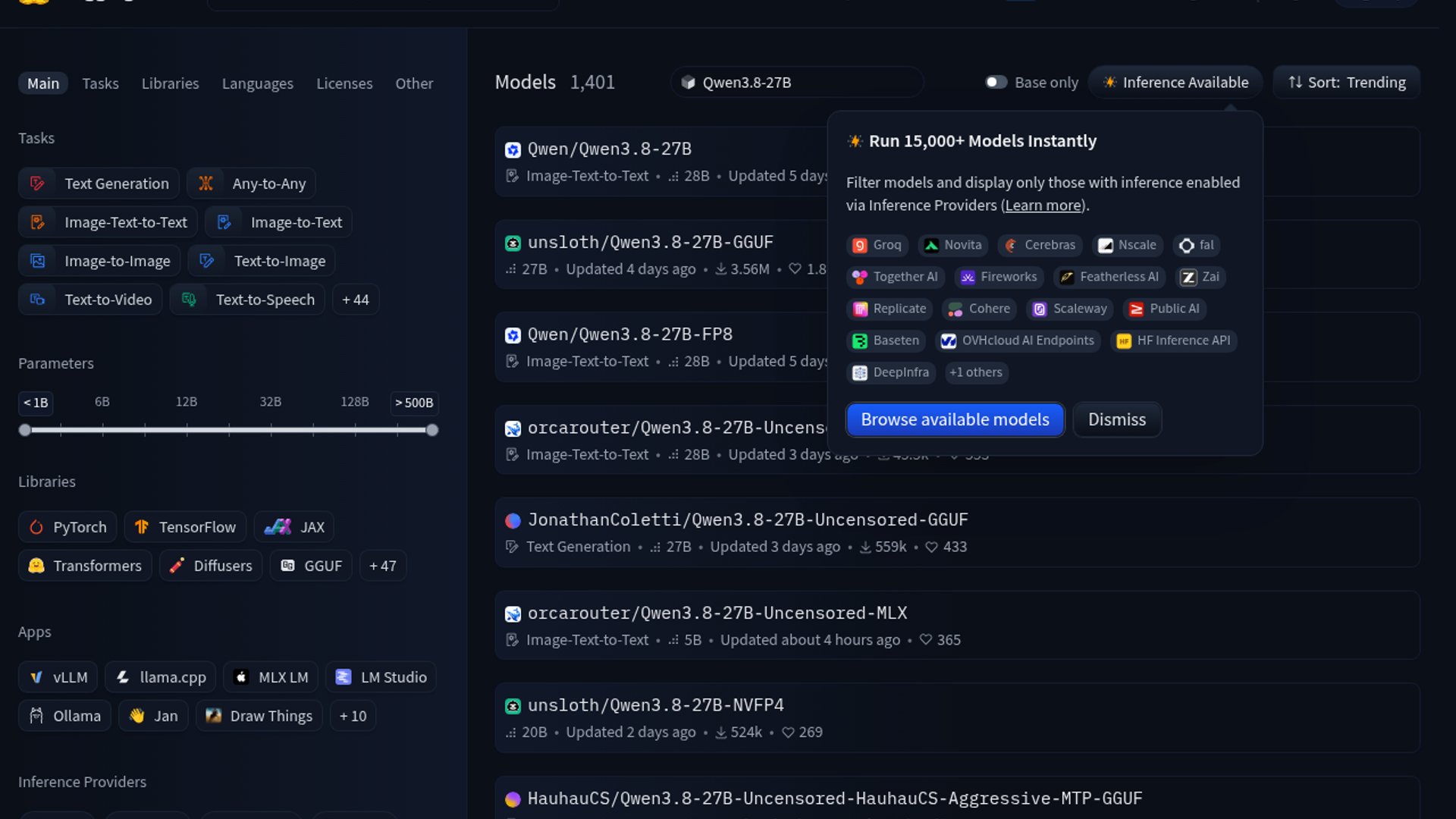Click the parameter slider's 32B tick label
The image size is (1456, 819).
point(271,402)
